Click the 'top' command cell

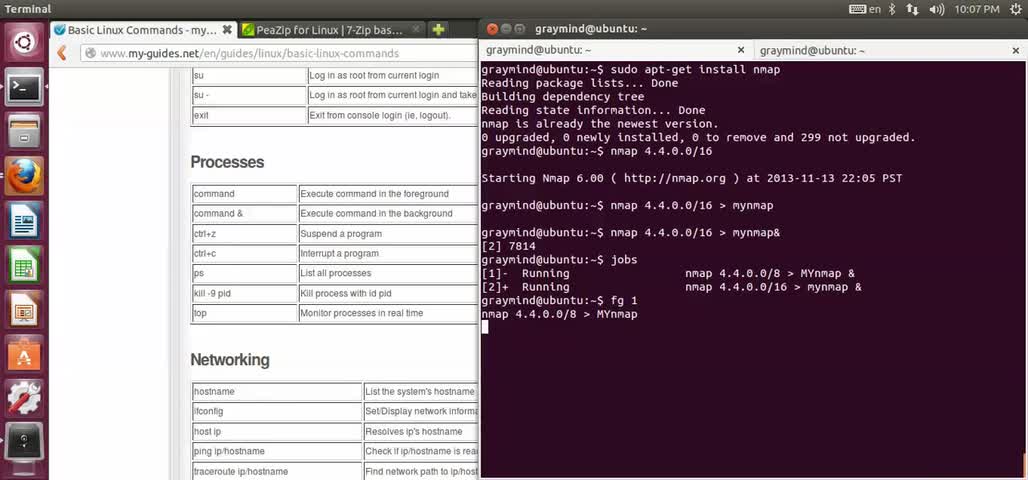(x=245, y=313)
